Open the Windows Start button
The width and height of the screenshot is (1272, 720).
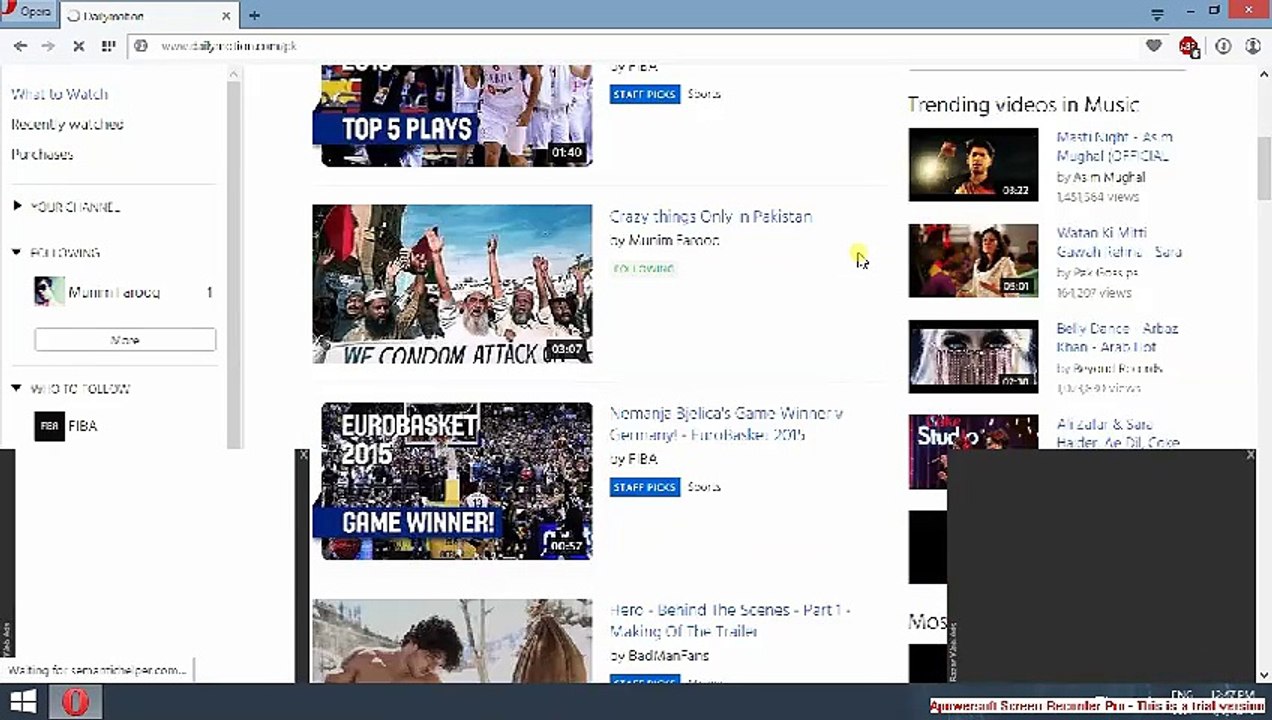pos(23,702)
